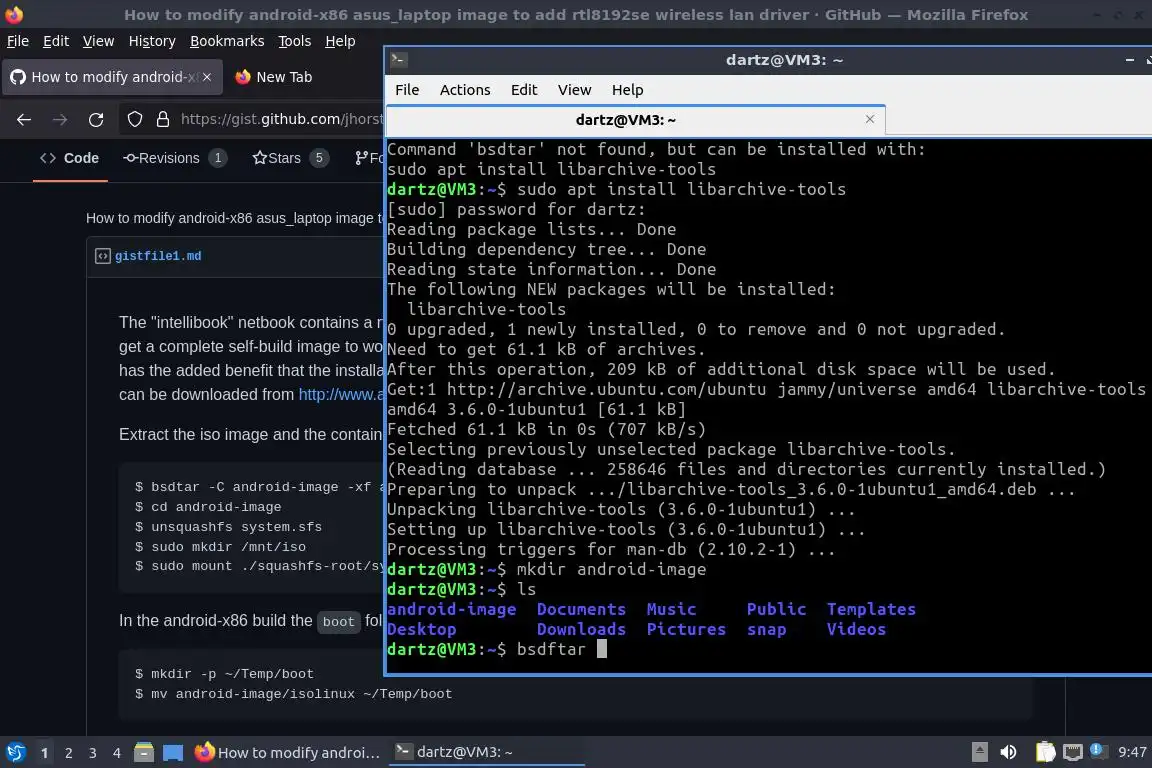Open the terminal window File menu
Viewport: 1152px width, 768px height.
(x=407, y=90)
